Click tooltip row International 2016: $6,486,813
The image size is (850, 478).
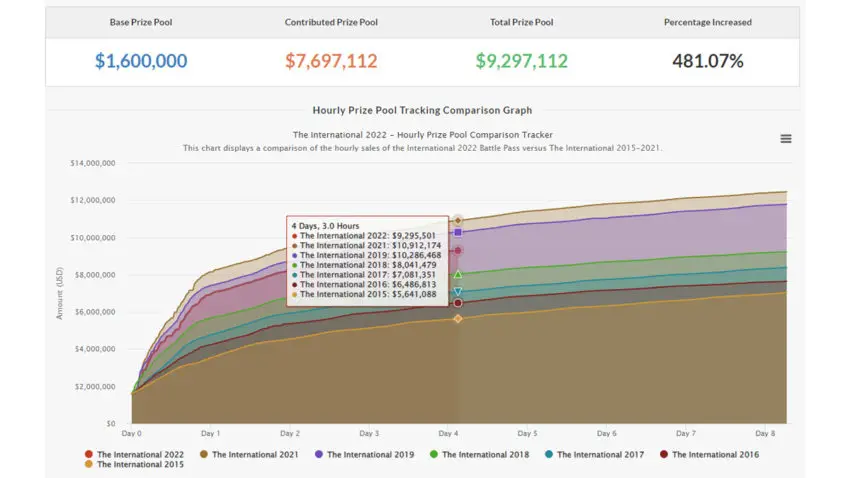pyautogui.click(x=364, y=285)
